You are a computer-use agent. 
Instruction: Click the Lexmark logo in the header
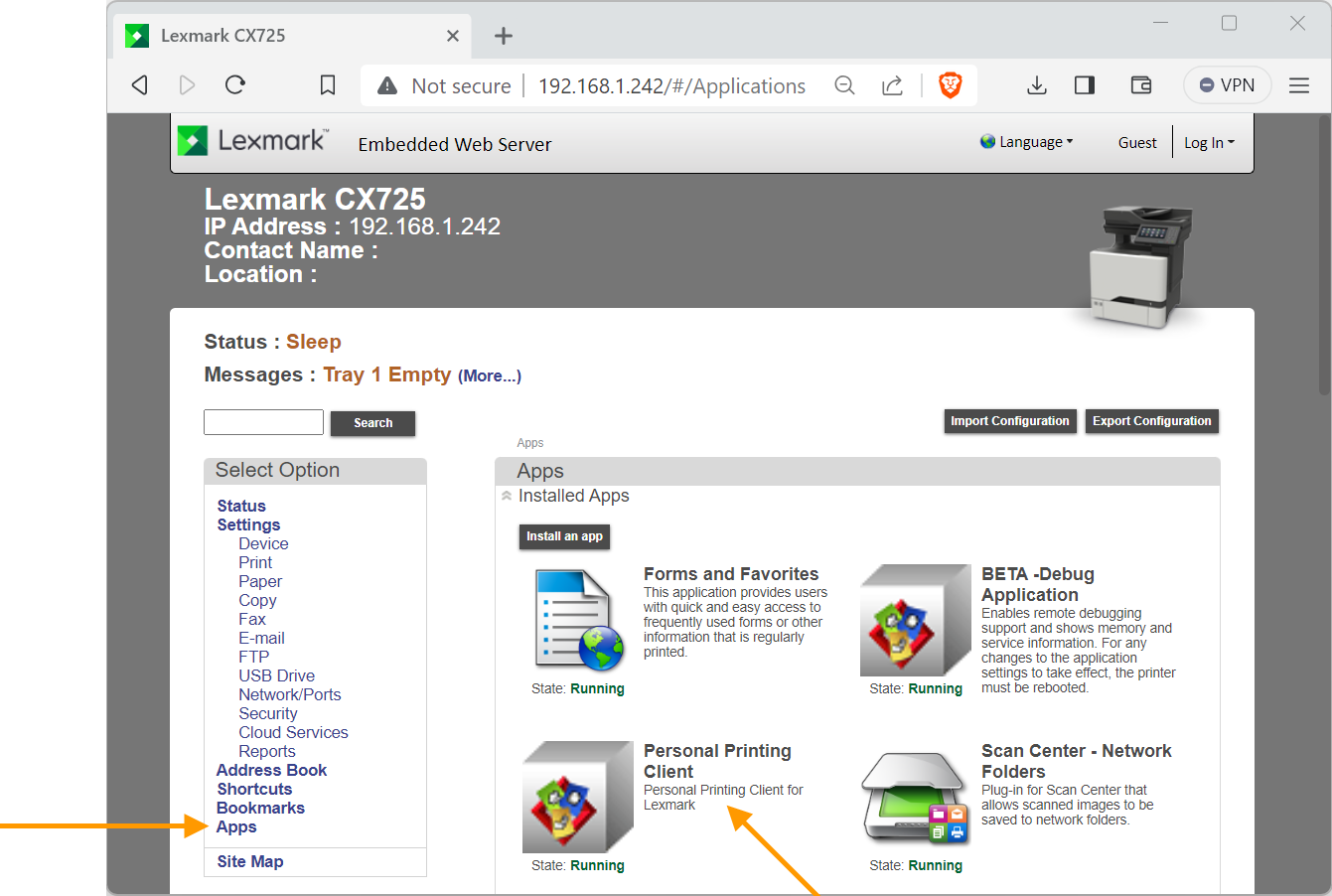[252, 141]
